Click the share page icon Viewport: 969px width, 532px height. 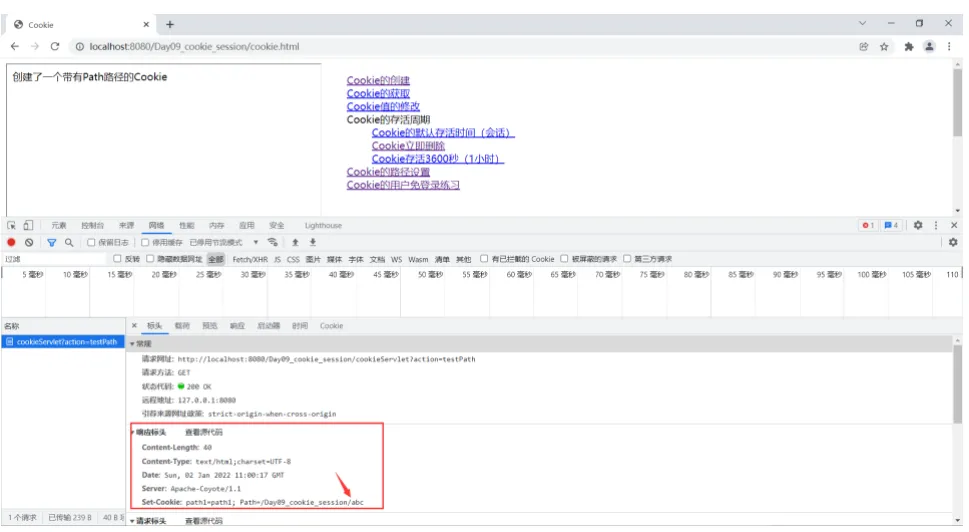click(863, 46)
